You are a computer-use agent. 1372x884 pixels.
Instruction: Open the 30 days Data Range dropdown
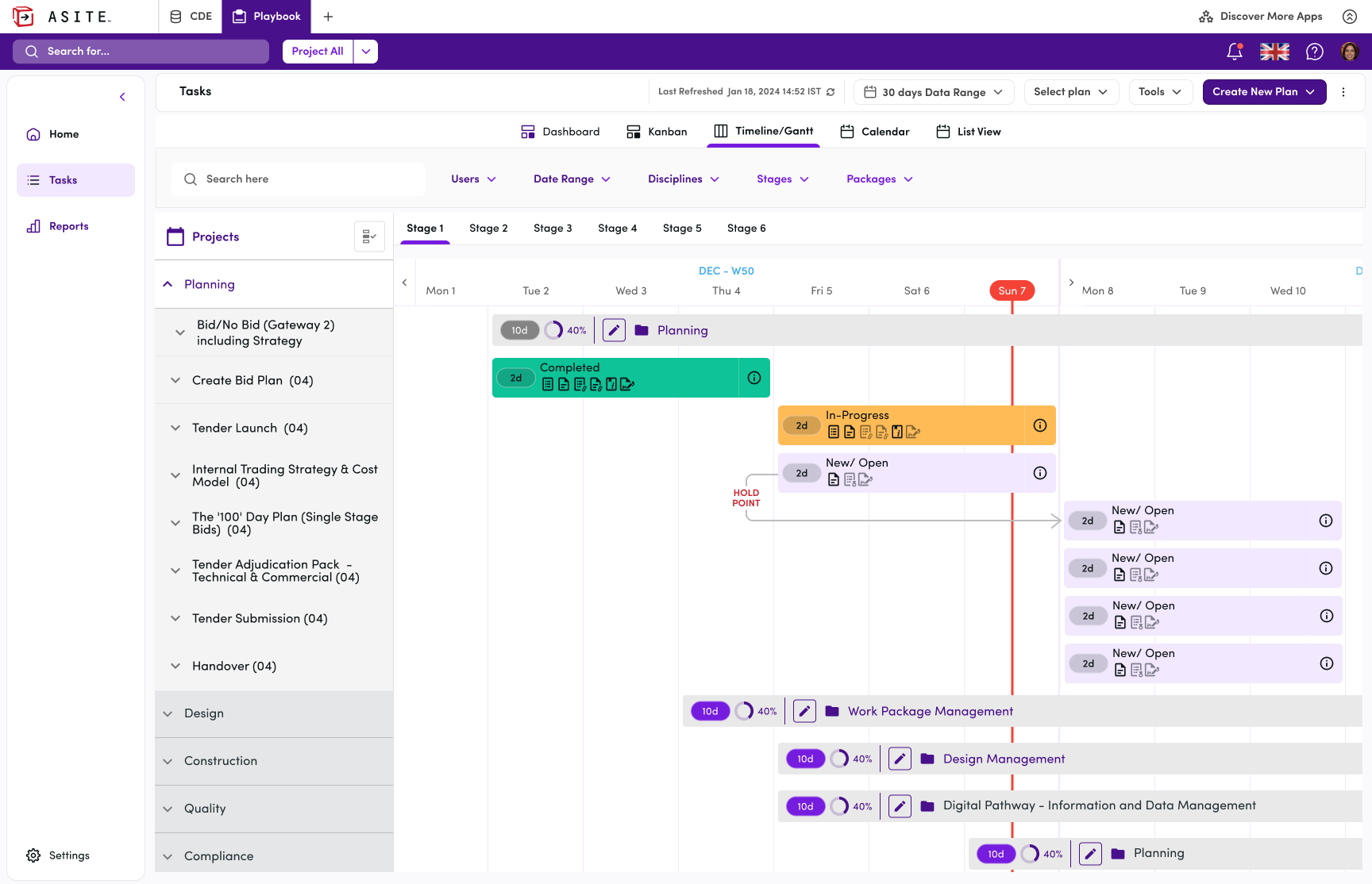933,91
